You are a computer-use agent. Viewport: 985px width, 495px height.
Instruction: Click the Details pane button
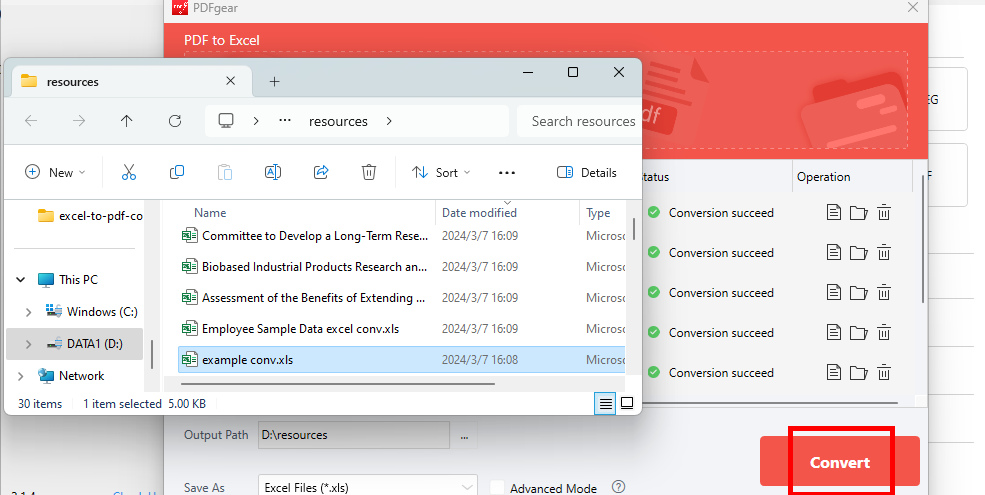tap(587, 172)
